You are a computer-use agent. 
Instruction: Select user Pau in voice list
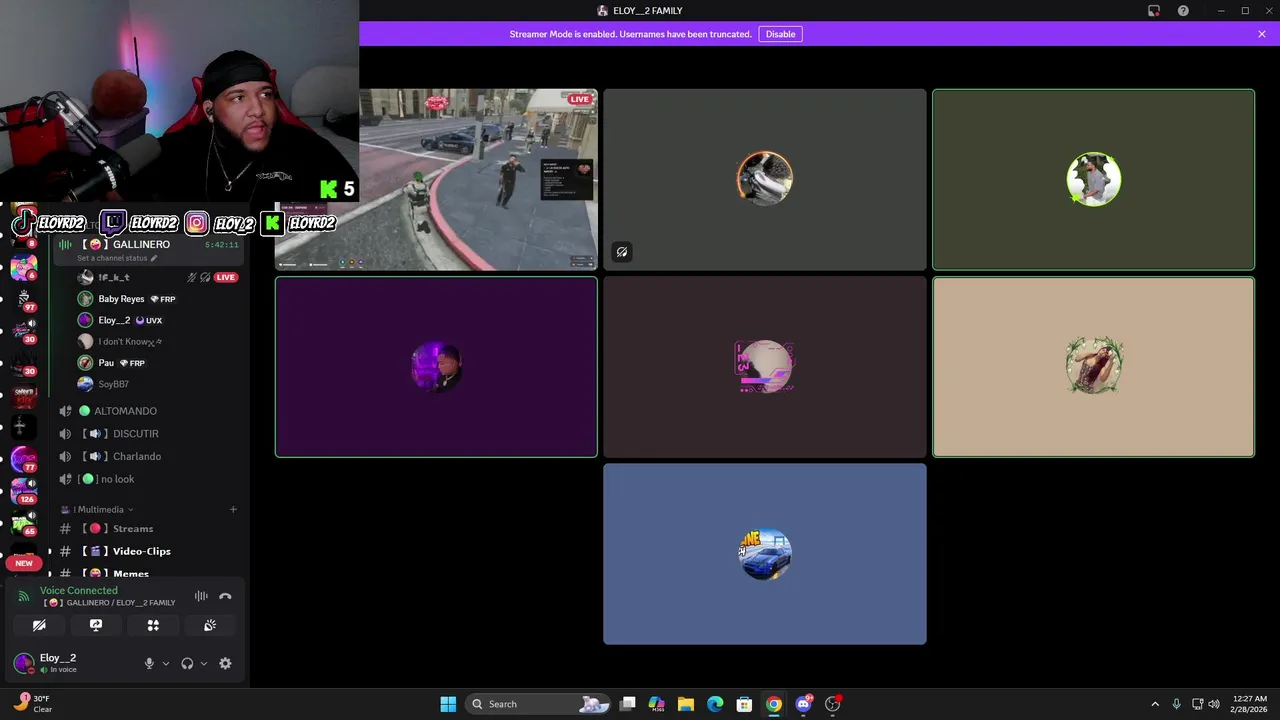pyautogui.click(x=106, y=363)
